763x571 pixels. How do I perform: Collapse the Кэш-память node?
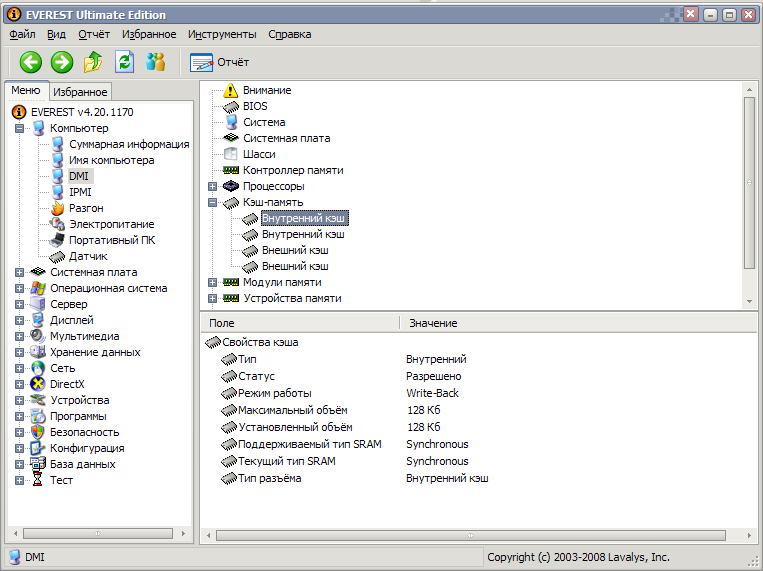pos(212,203)
